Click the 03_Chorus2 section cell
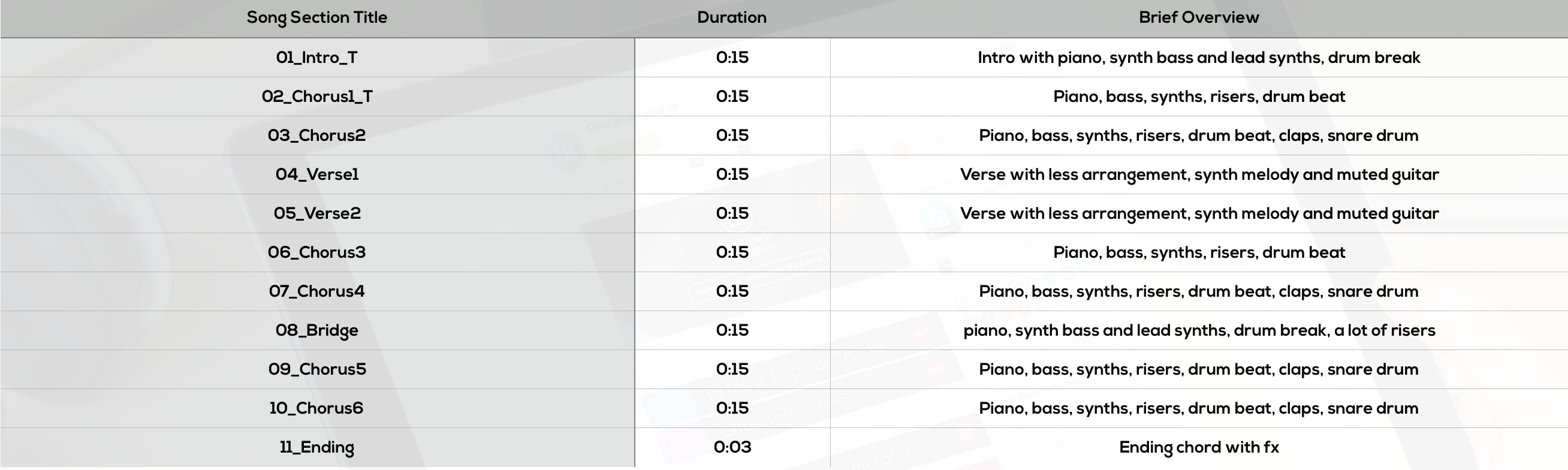 316,135
